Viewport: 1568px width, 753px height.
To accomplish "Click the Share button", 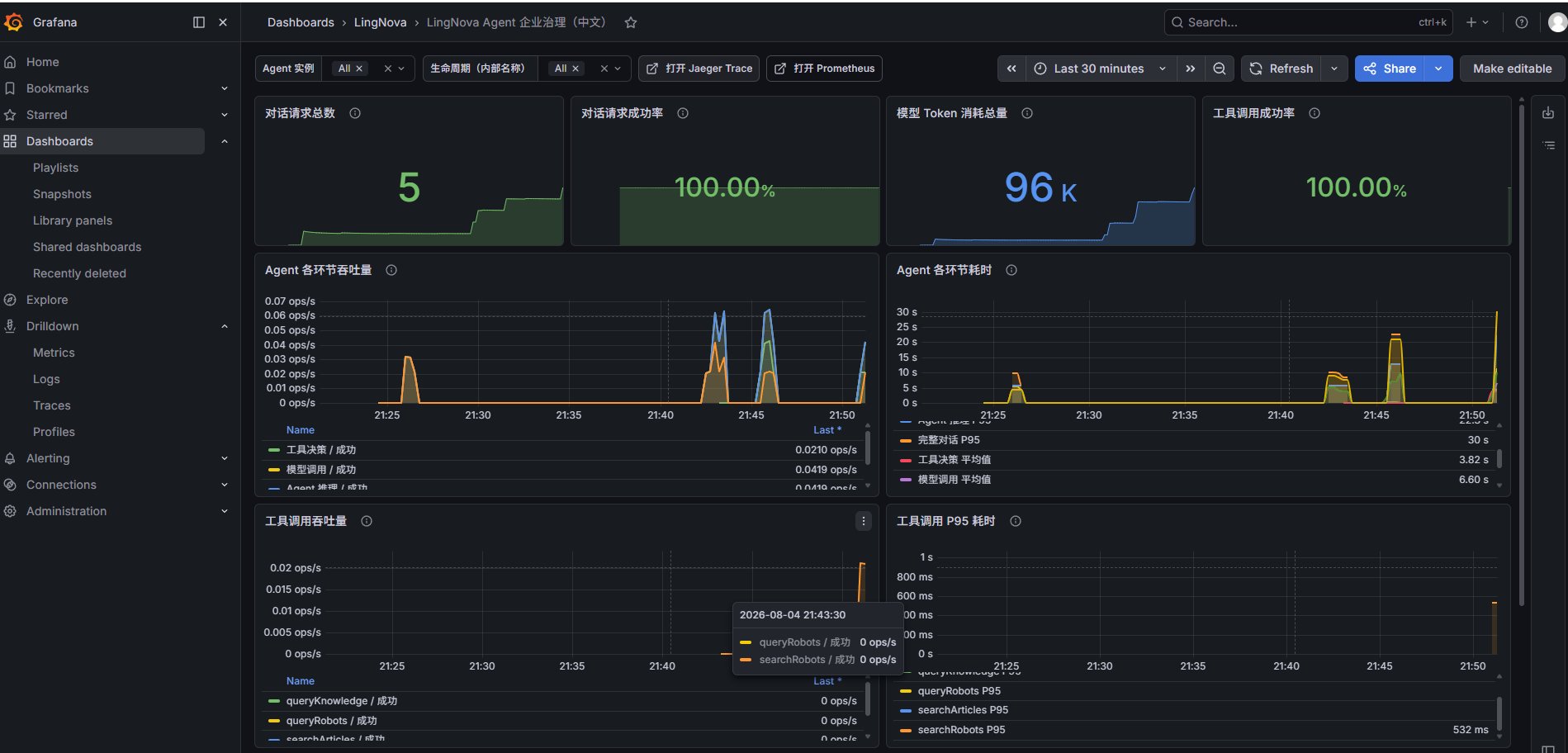I will (1390, 69).
